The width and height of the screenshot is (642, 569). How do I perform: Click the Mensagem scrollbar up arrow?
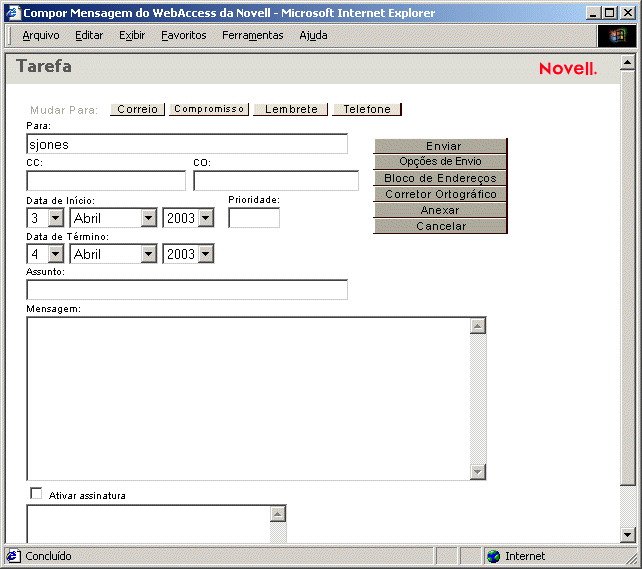478,326
